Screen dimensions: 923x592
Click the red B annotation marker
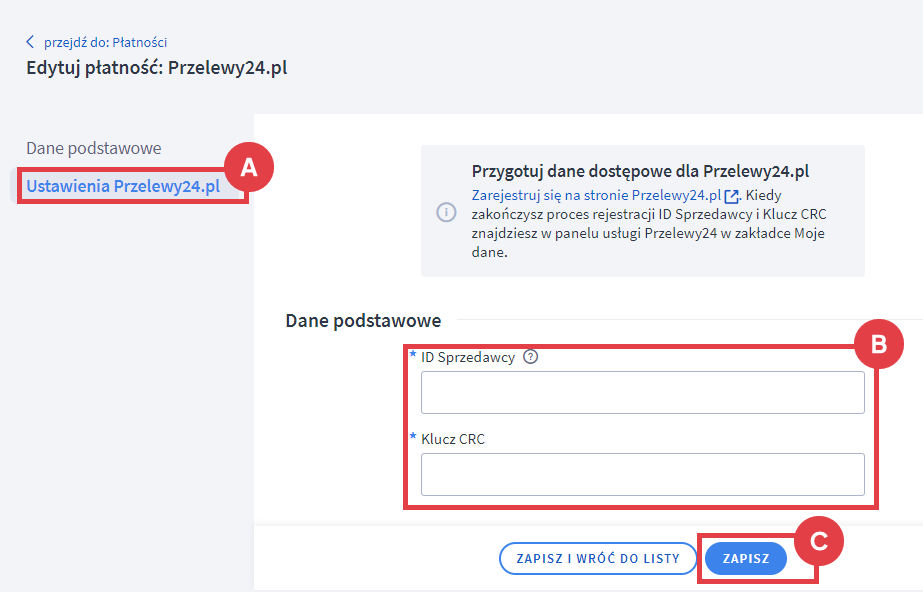coord(878,344)
